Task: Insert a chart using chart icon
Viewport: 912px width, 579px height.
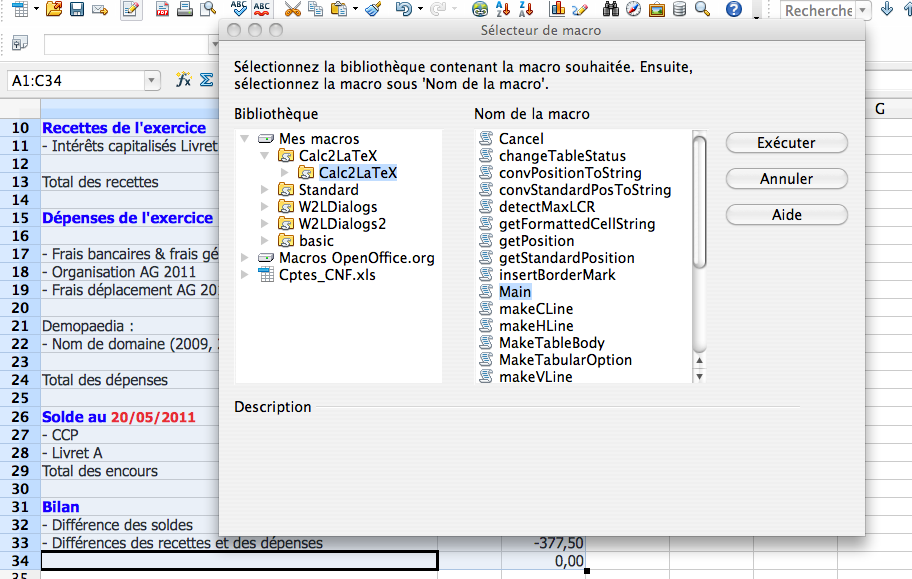Action: pos(556,10)
